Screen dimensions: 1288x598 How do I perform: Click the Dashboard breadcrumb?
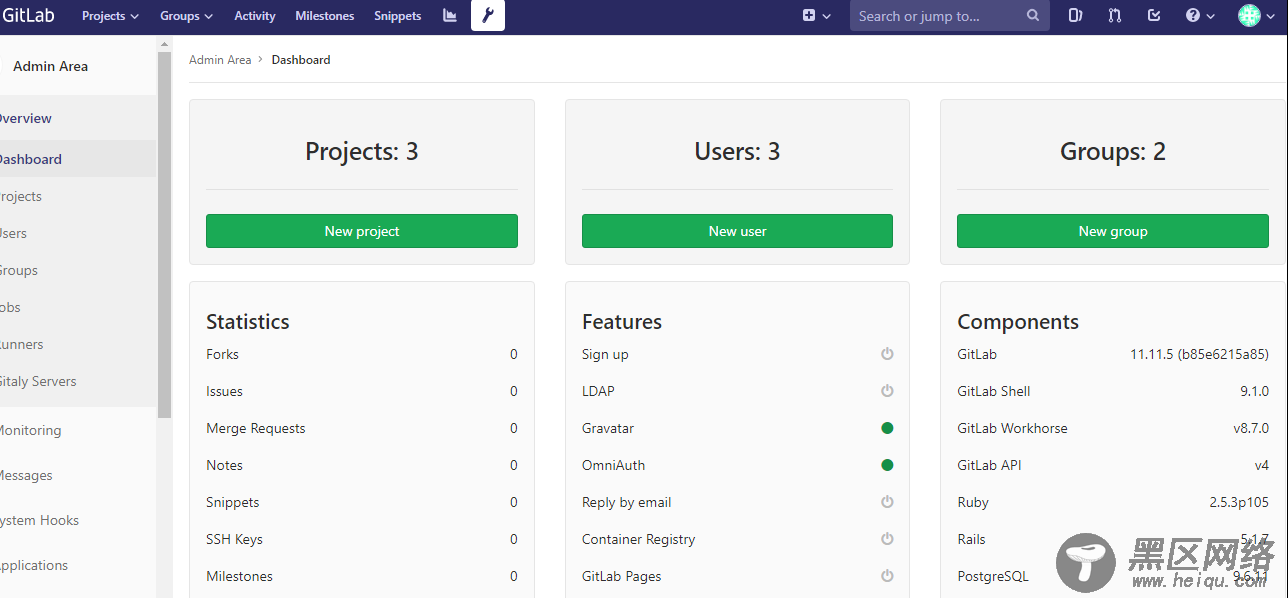coord(301,60)
